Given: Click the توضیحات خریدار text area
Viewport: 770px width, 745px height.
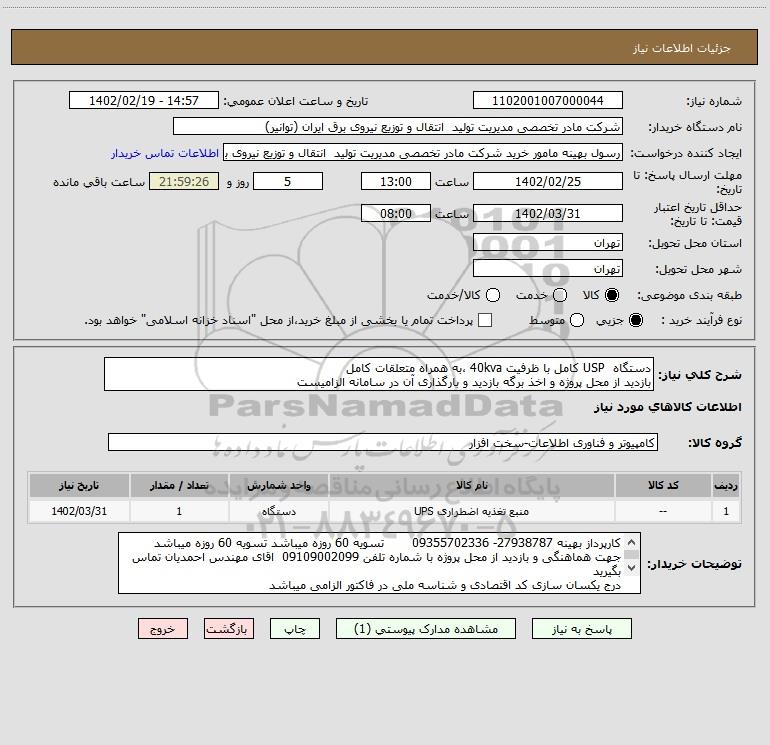Looking at the screenshot, I should (379, 563).
